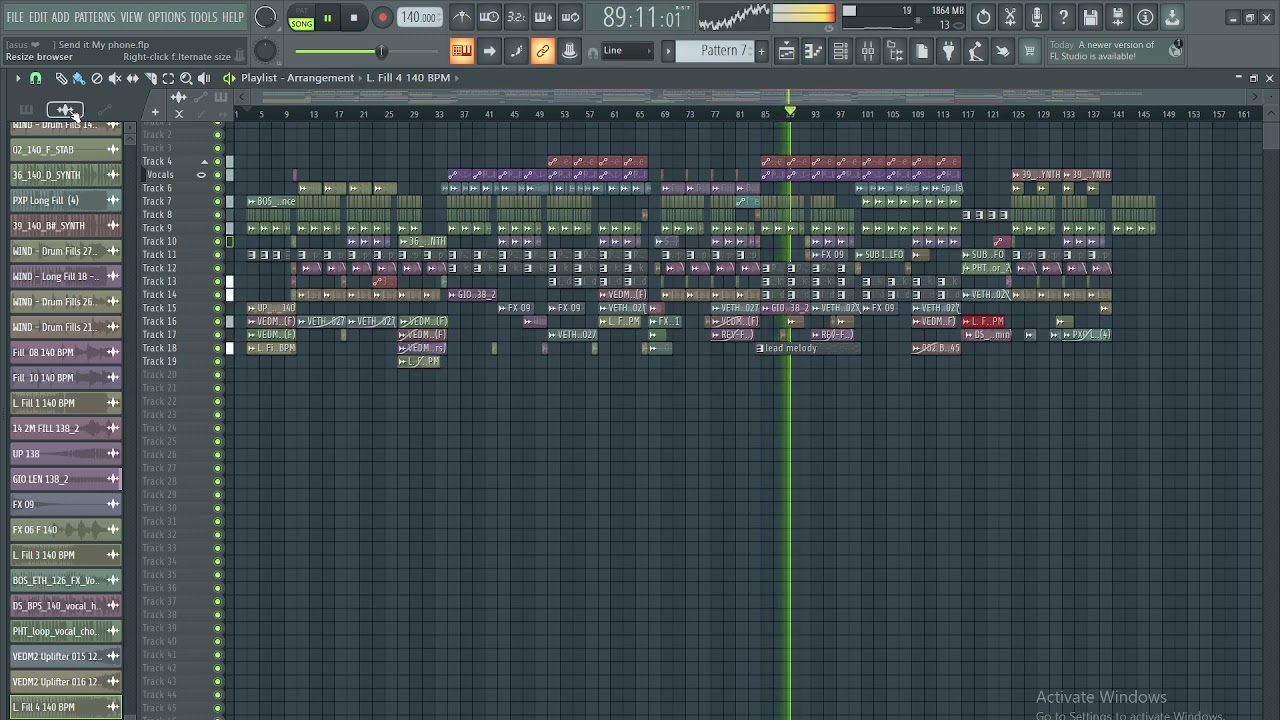
Task: Start recording with the red record button
Action: [x=382, y=18]
